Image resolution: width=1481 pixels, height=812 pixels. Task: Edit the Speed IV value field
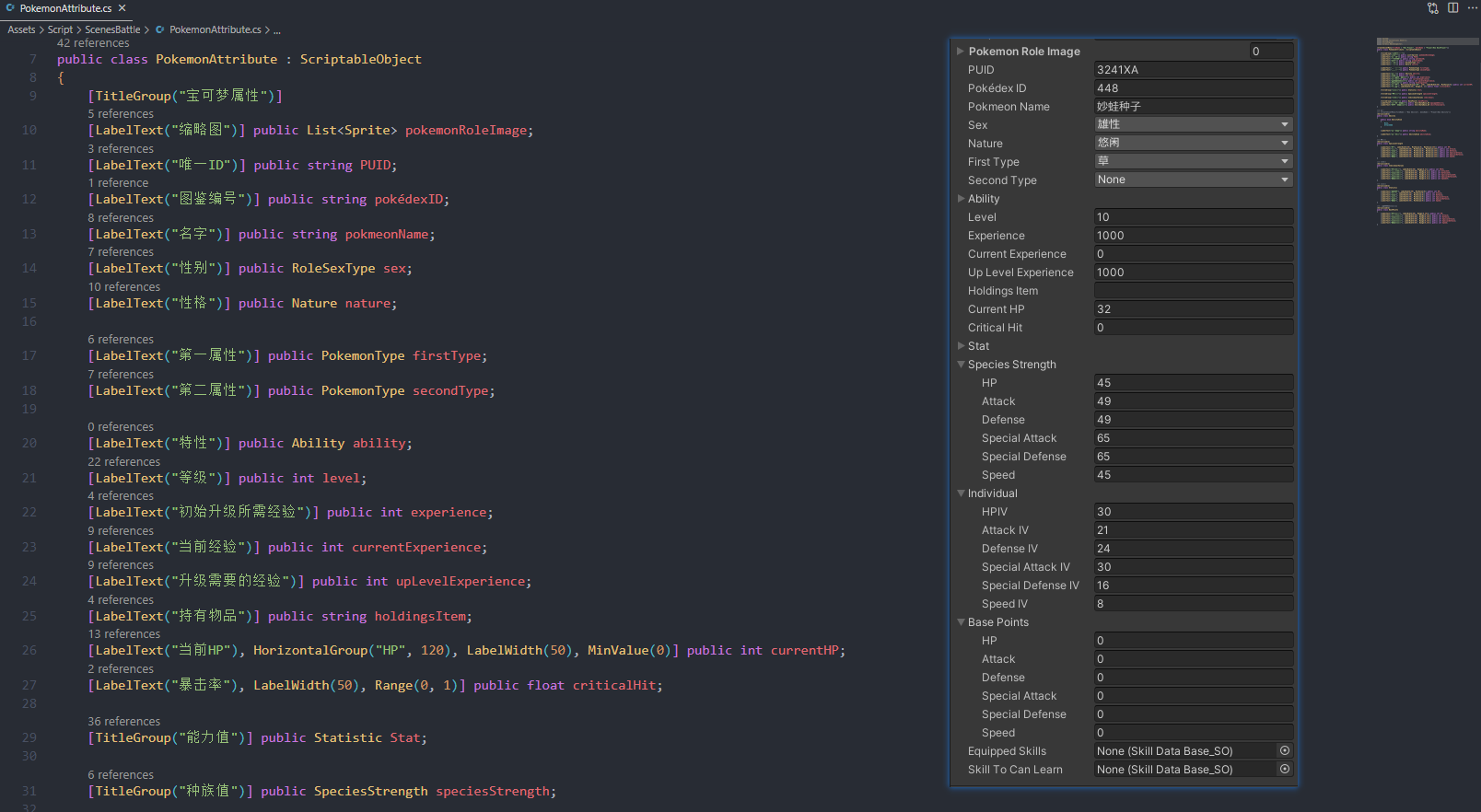[x=1193, y=604]
